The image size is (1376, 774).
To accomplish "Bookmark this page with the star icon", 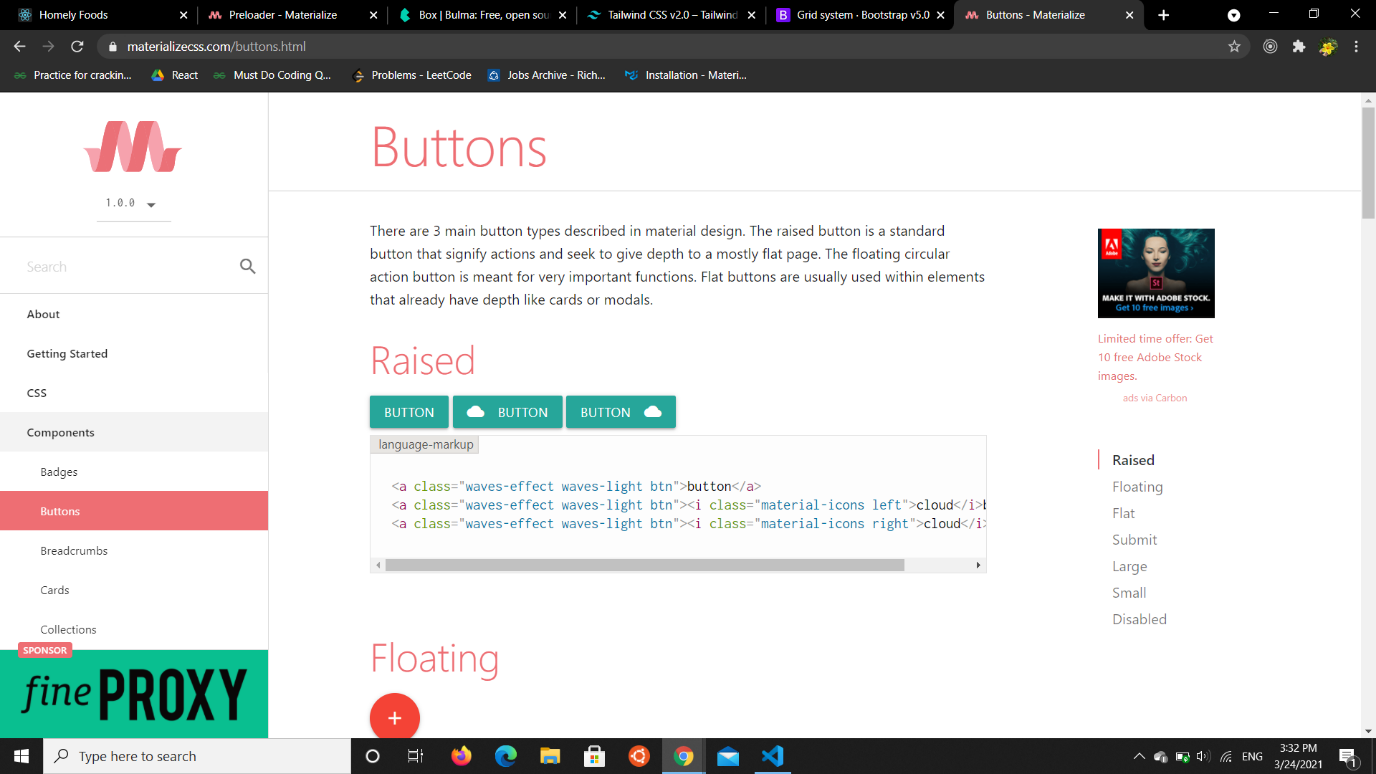I will [1234, 46].
